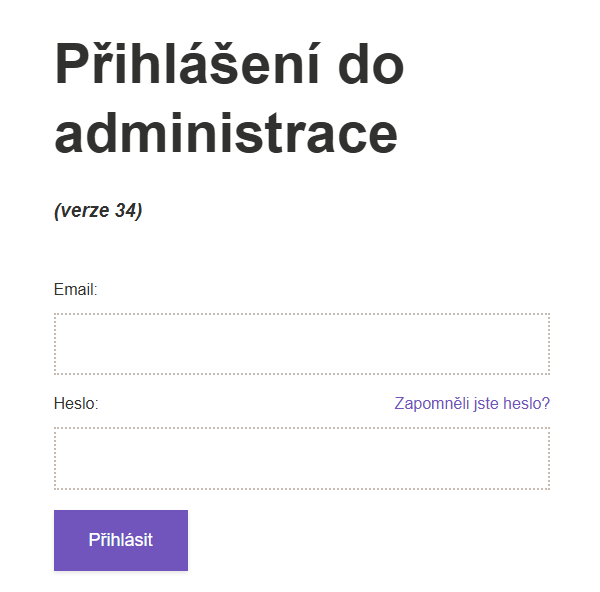Activate the dotted-border field under Heslo
This screenshot has height=592, width=600.
click(301, 459)
